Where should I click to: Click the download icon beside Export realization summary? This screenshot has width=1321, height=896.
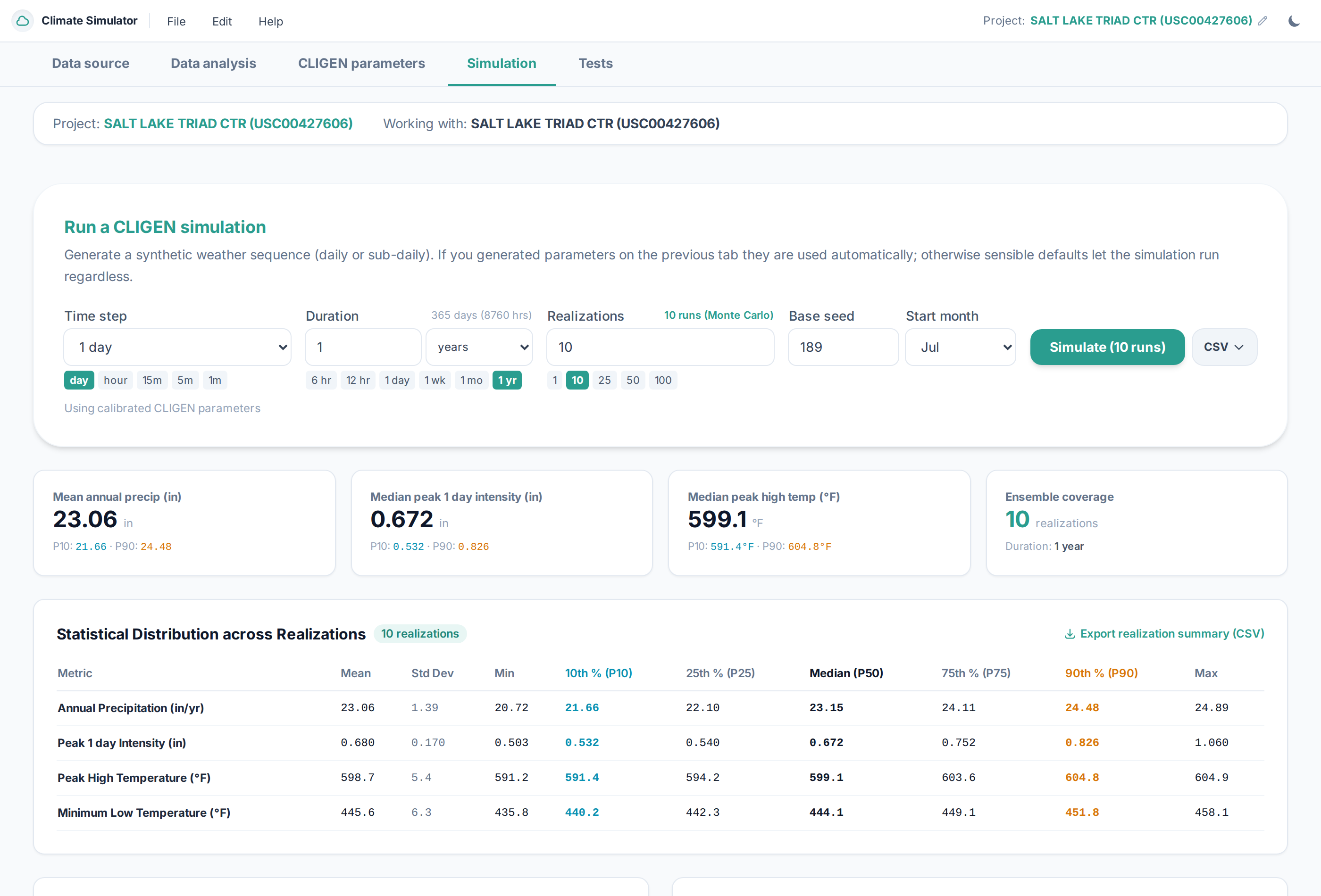pos(1069,633)
